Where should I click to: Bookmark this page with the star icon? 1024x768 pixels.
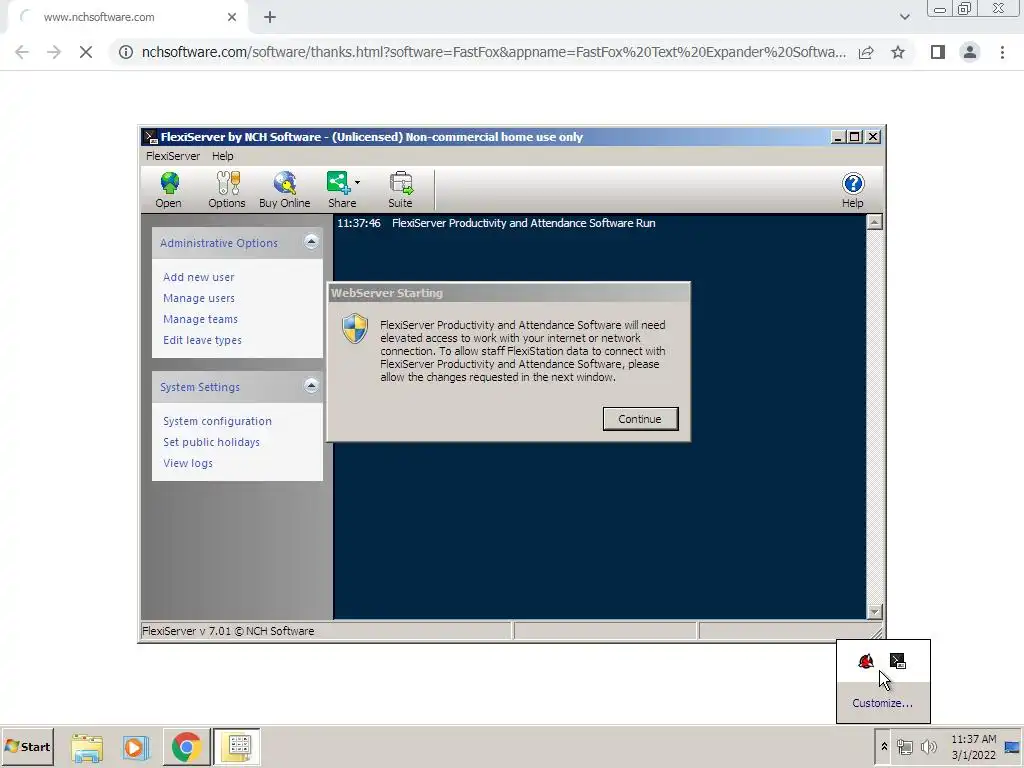click(898, 52)
